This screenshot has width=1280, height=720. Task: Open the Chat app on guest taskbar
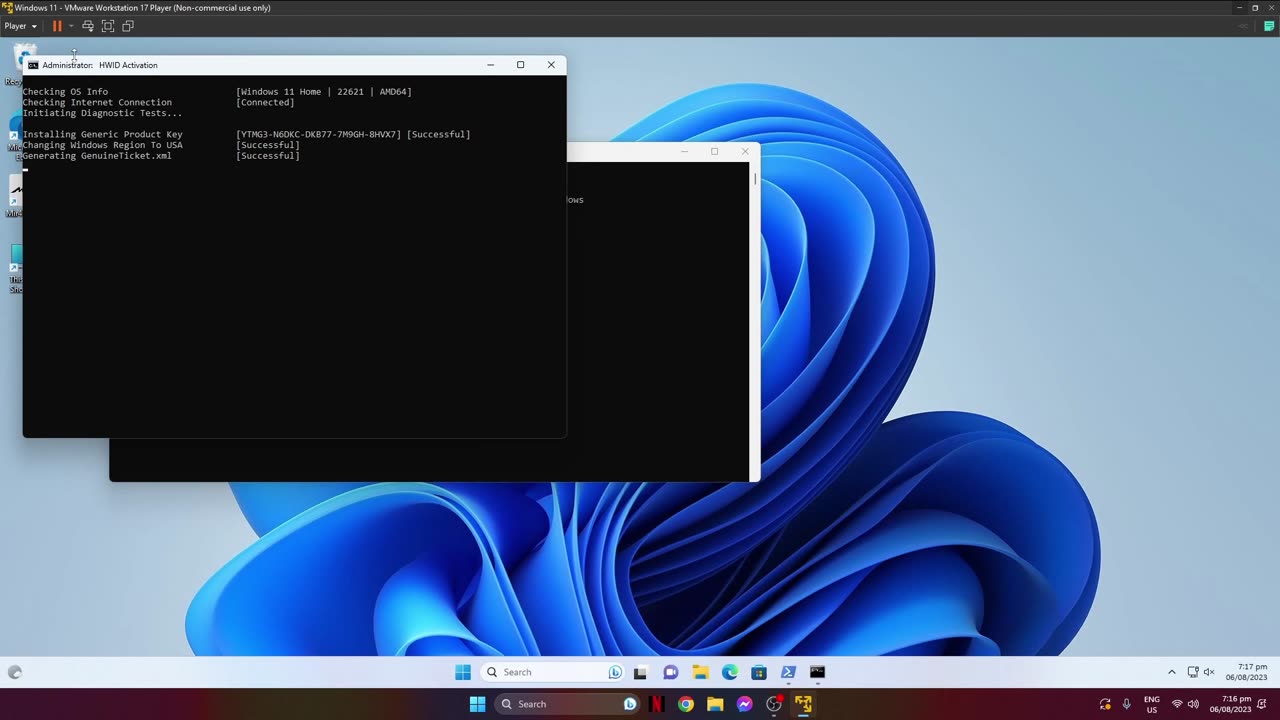(x=671, y=672)
